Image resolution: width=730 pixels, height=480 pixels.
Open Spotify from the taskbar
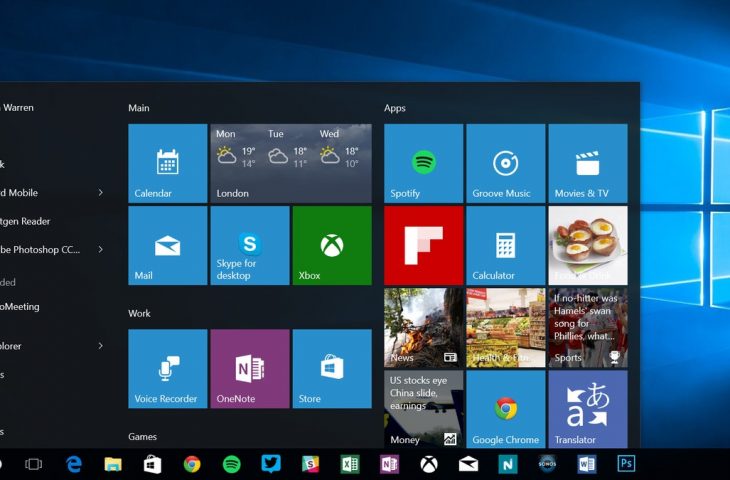pyautogui.click(x=231, y=464)
